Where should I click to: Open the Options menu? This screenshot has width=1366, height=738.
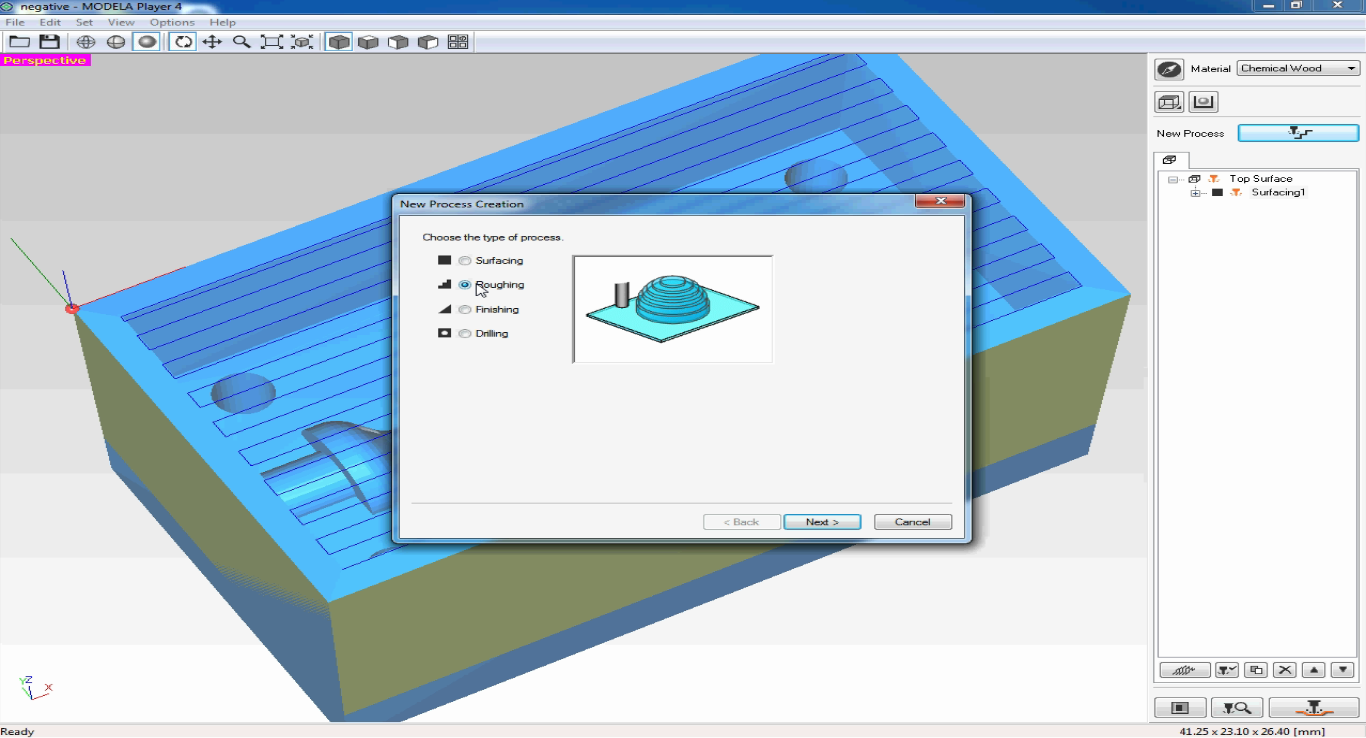[x=172, y=22]
